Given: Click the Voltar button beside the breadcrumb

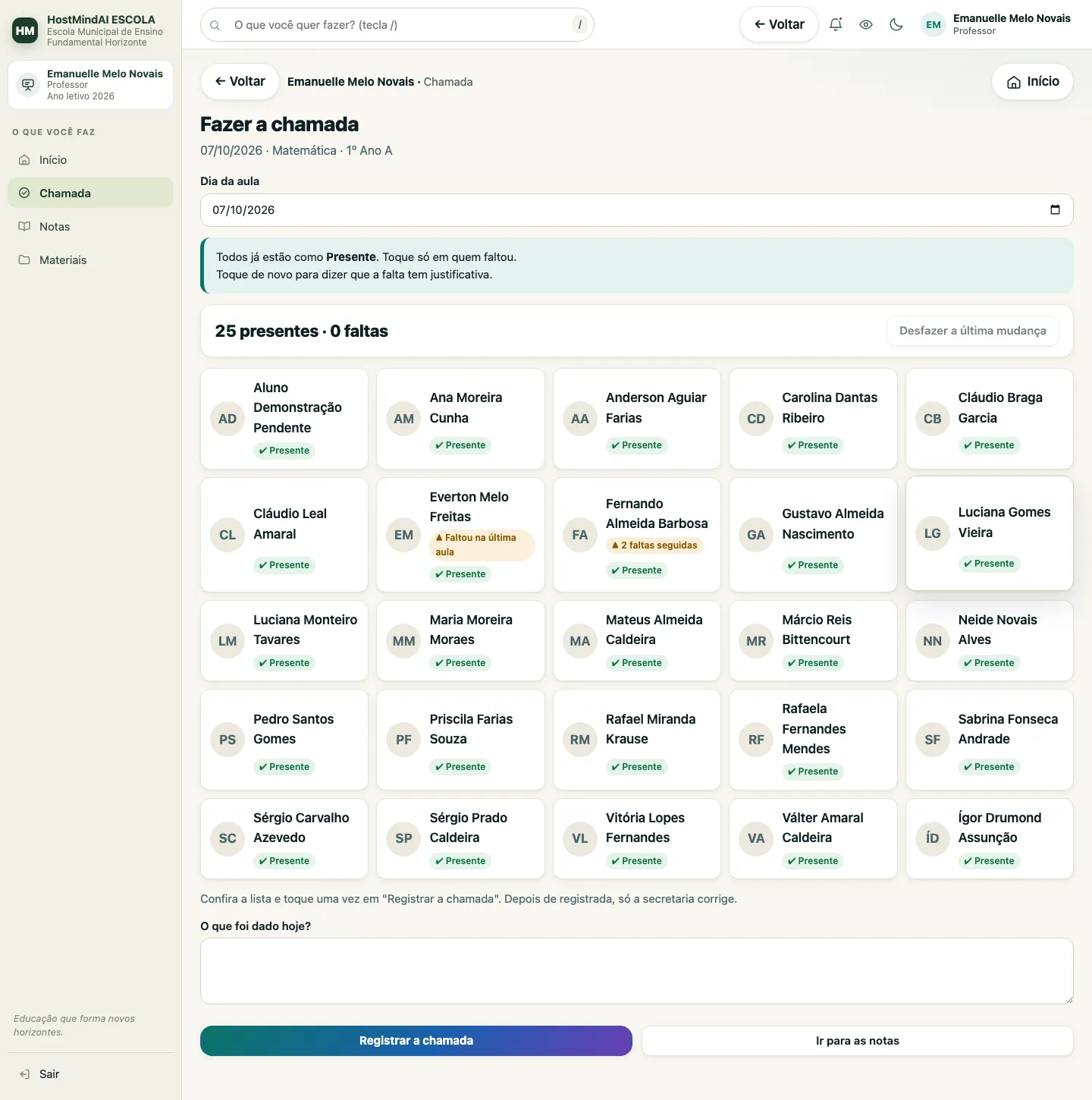Looking at the screenshot, I should tap(240, 81).
